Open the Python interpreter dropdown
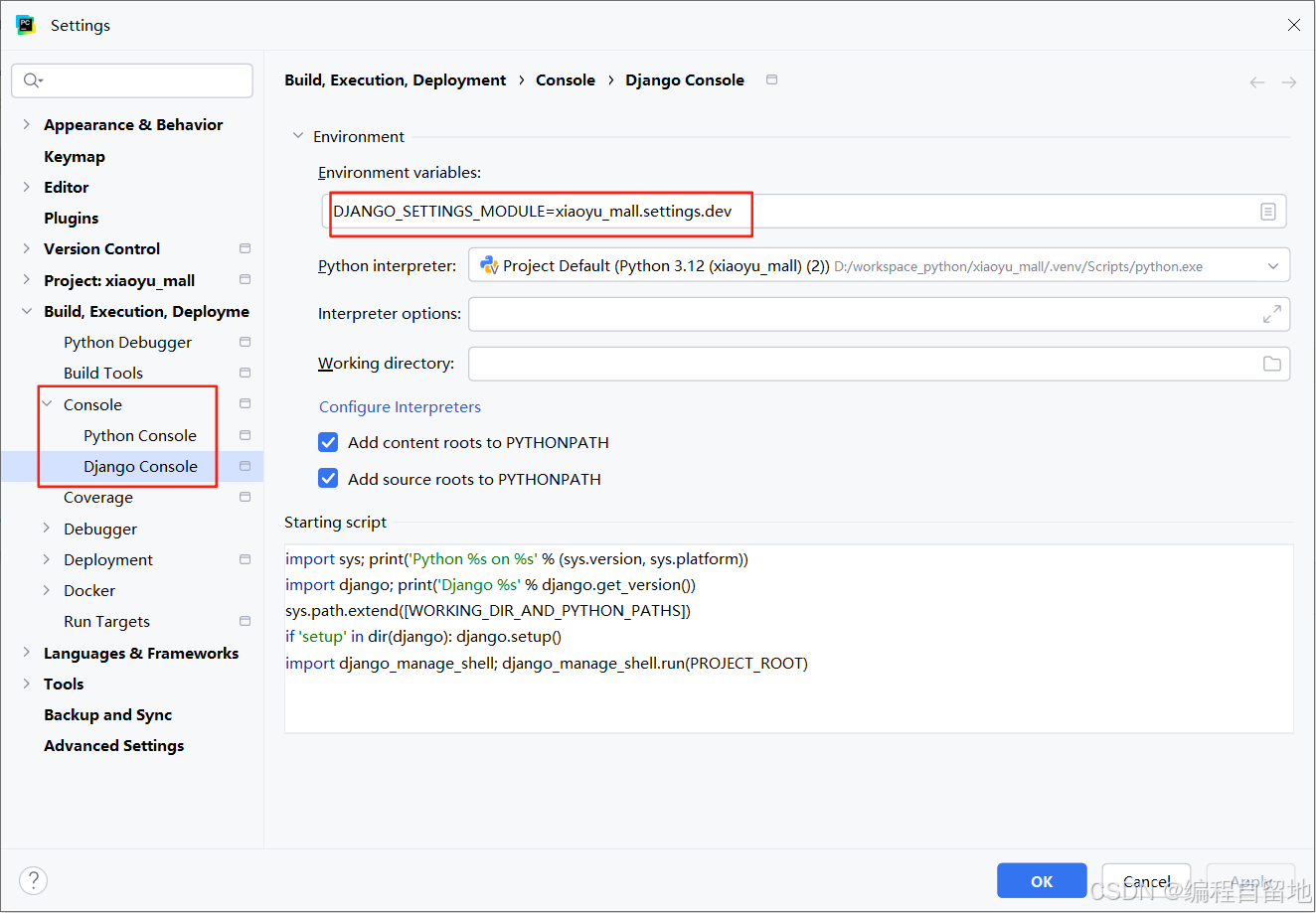The width and height of the screenshot is (1316, 913). click(x=1273, y=265)
